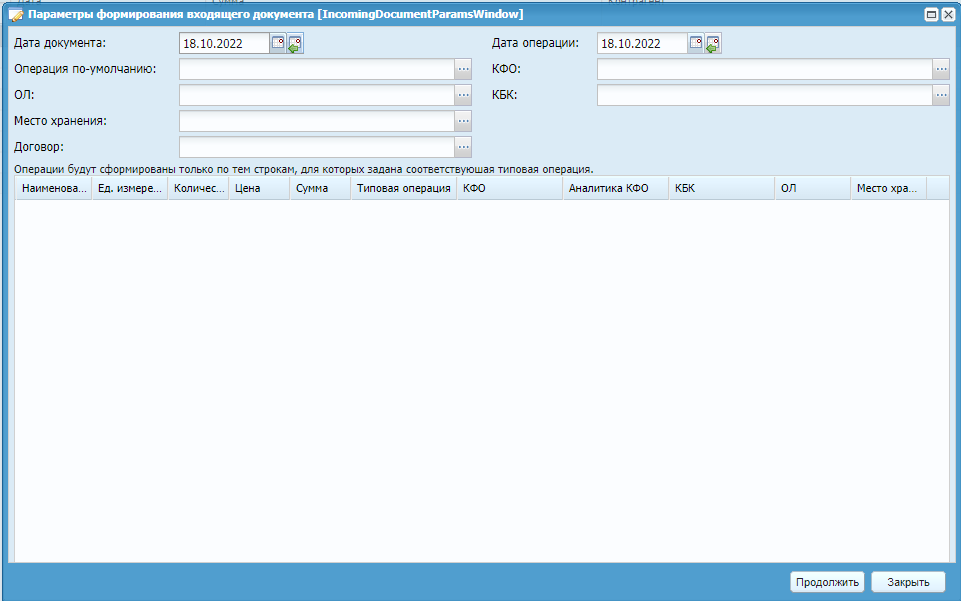Screen dimensions: 961x601
Task: Sort by Ед. измерения column header
Action: click(130, 189)
